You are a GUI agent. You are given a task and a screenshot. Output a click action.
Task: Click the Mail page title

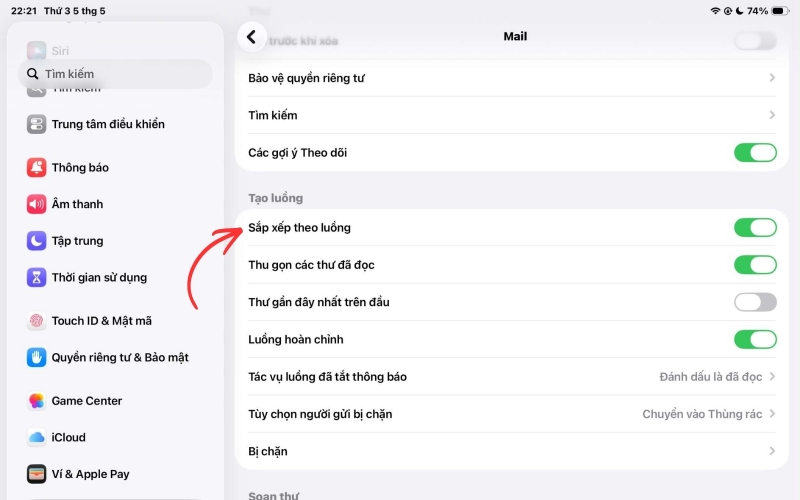[x=515, y=36]
